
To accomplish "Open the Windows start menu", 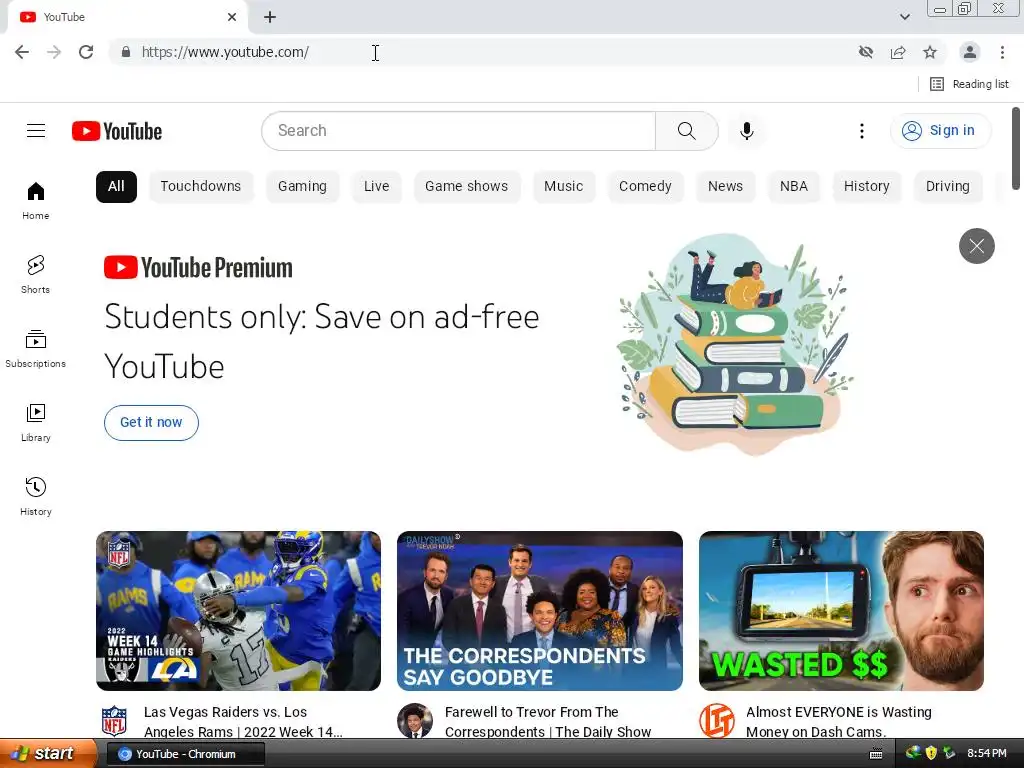I will pos(48,754).
